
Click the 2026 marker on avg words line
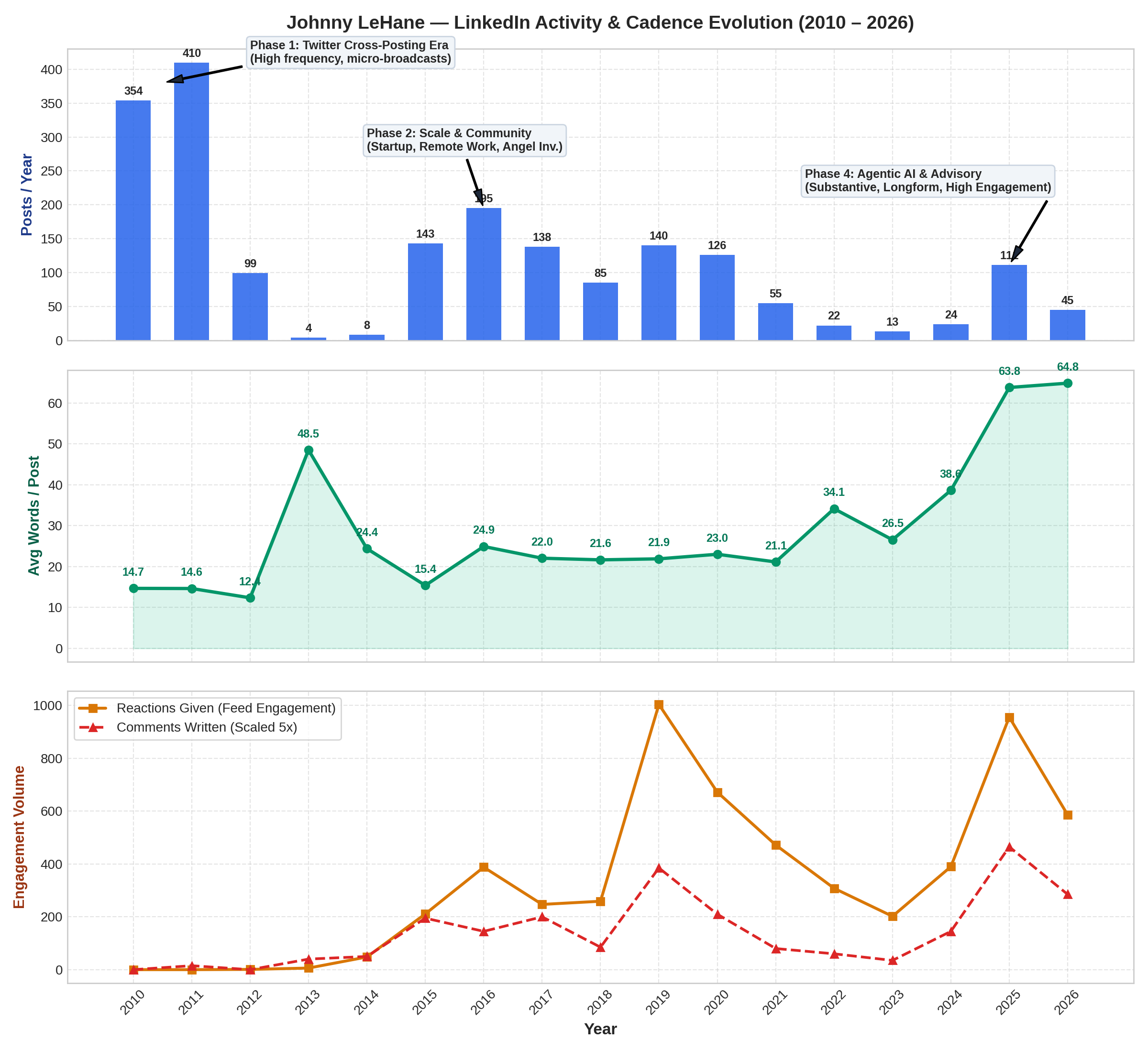(1067, 383)
